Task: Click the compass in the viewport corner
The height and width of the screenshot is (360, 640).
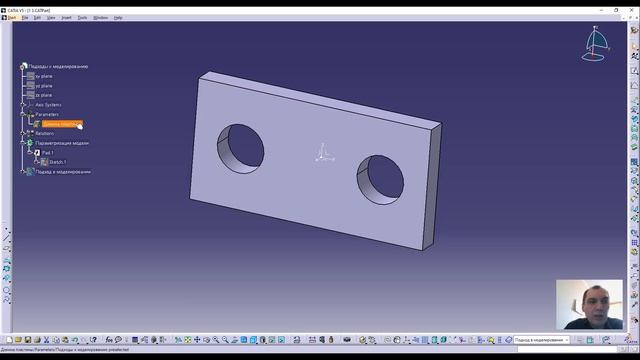Action: [x=596, y=43]
